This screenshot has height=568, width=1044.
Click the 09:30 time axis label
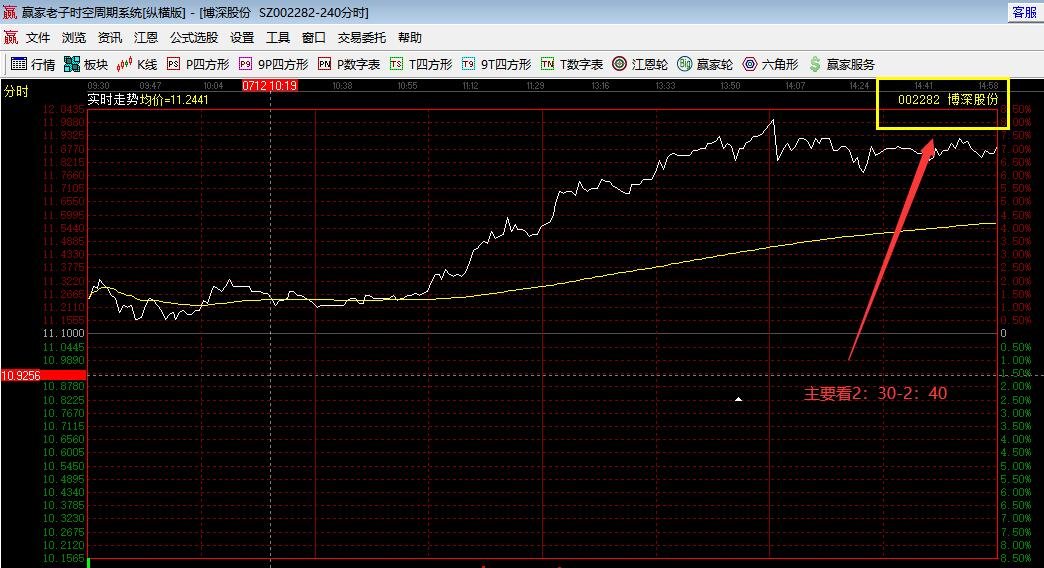(x=99, y=85)
